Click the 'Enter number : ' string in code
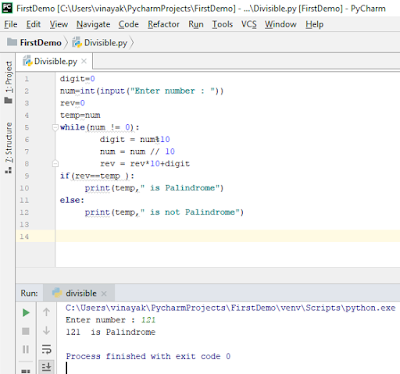Screen dimensions: 400x374 [x=172, y=91]
